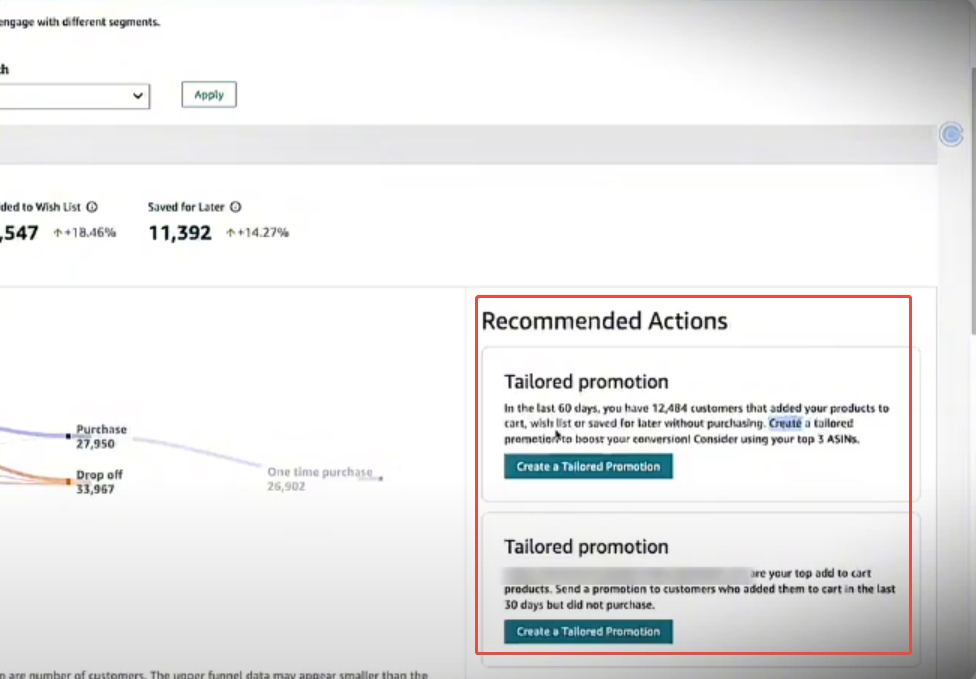The height and width of the screenshot is (679, 976).
Task: Click the blue circular icon at right edge
Action: pos(950,135)
